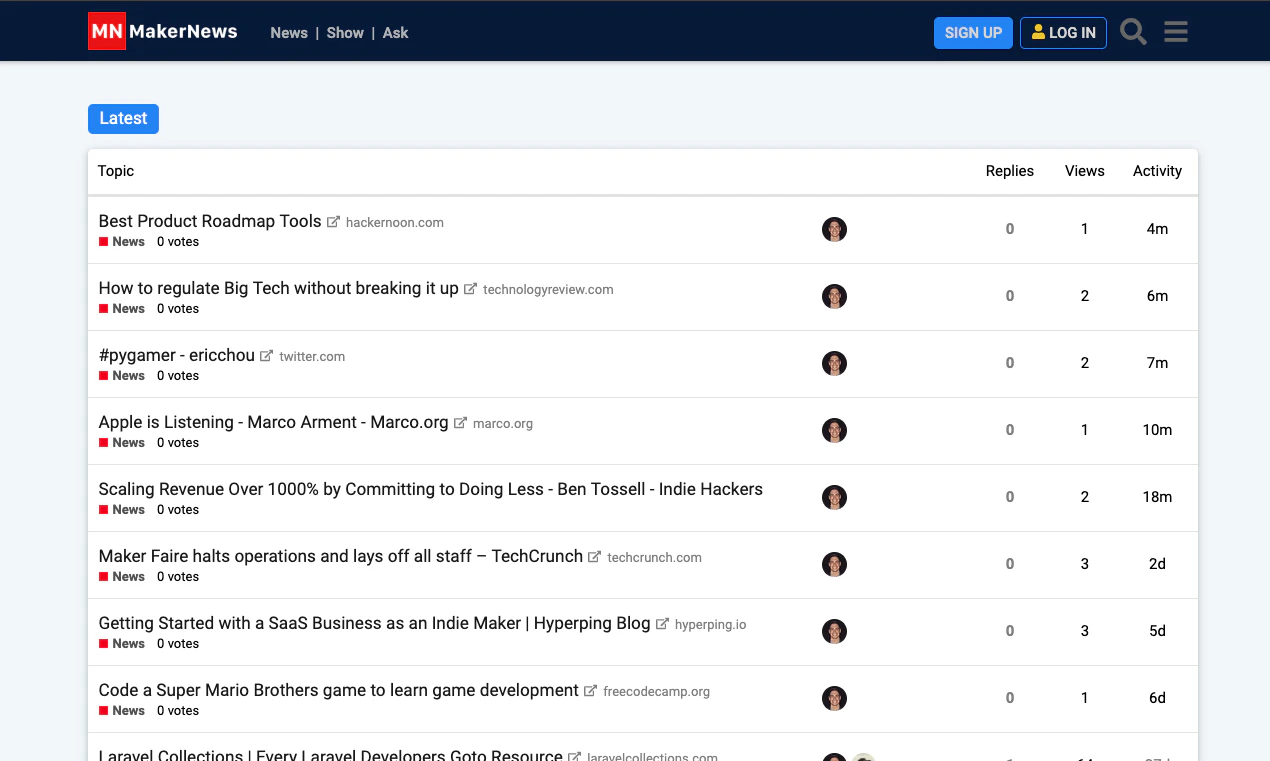Open the Ask nav link

(x=396, y=33)
